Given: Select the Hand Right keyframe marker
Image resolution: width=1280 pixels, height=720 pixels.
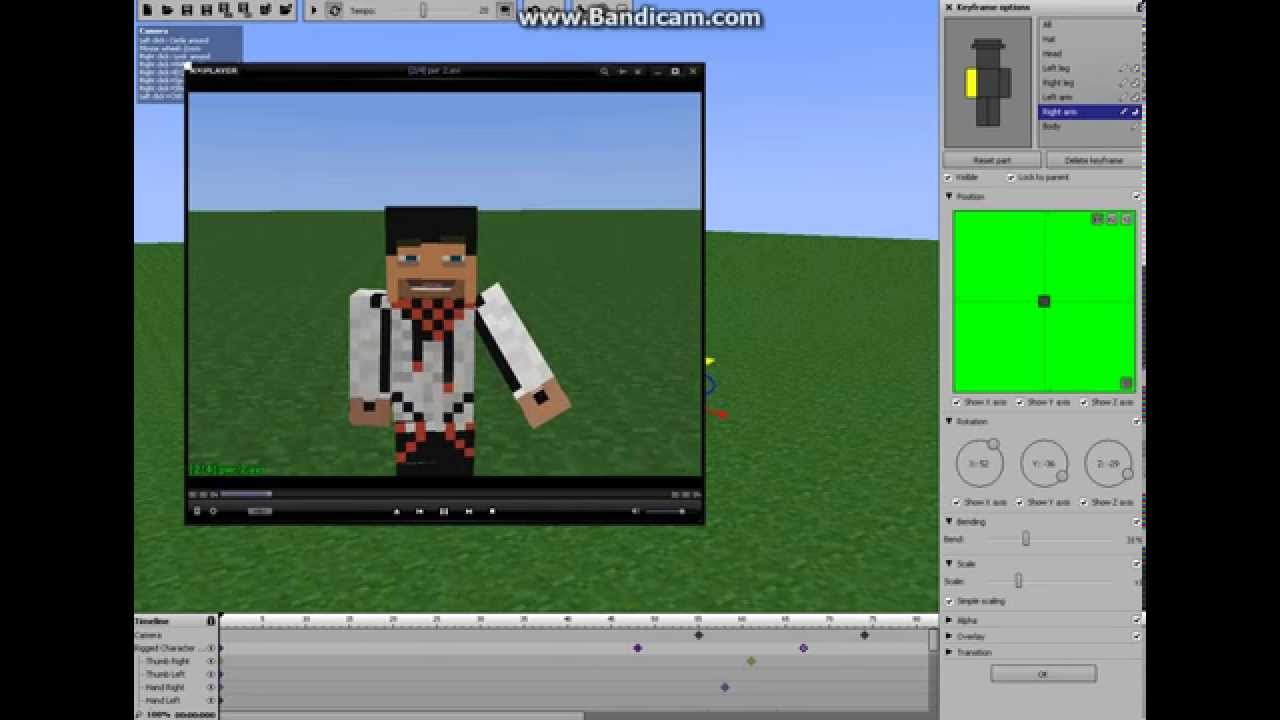Looking at the screenshot, I should pos(725,687).
